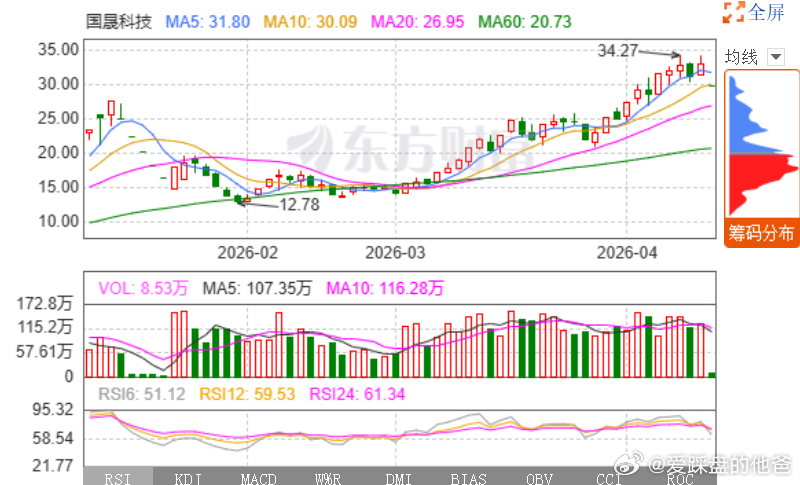Viewport: 800px width, 485px height.
Task: Switch to the KDJ indicator tab
Action: pyautogui.click(x=188, y=479)
